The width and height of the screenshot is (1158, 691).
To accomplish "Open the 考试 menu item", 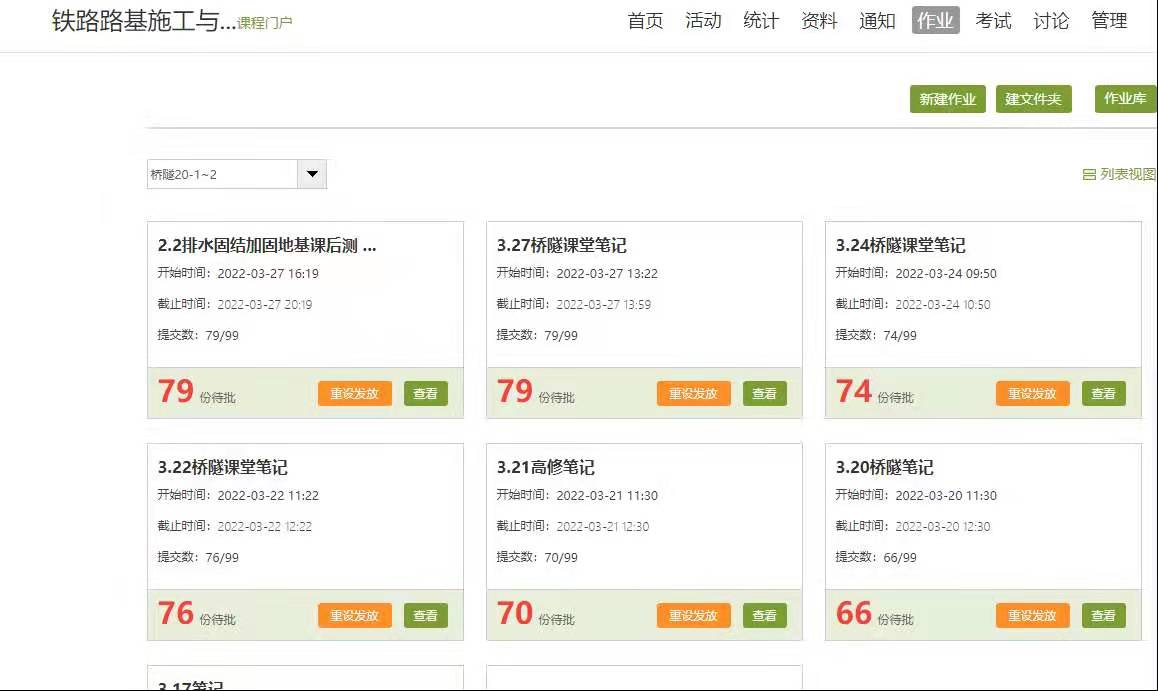I will [x=993, y=21].
